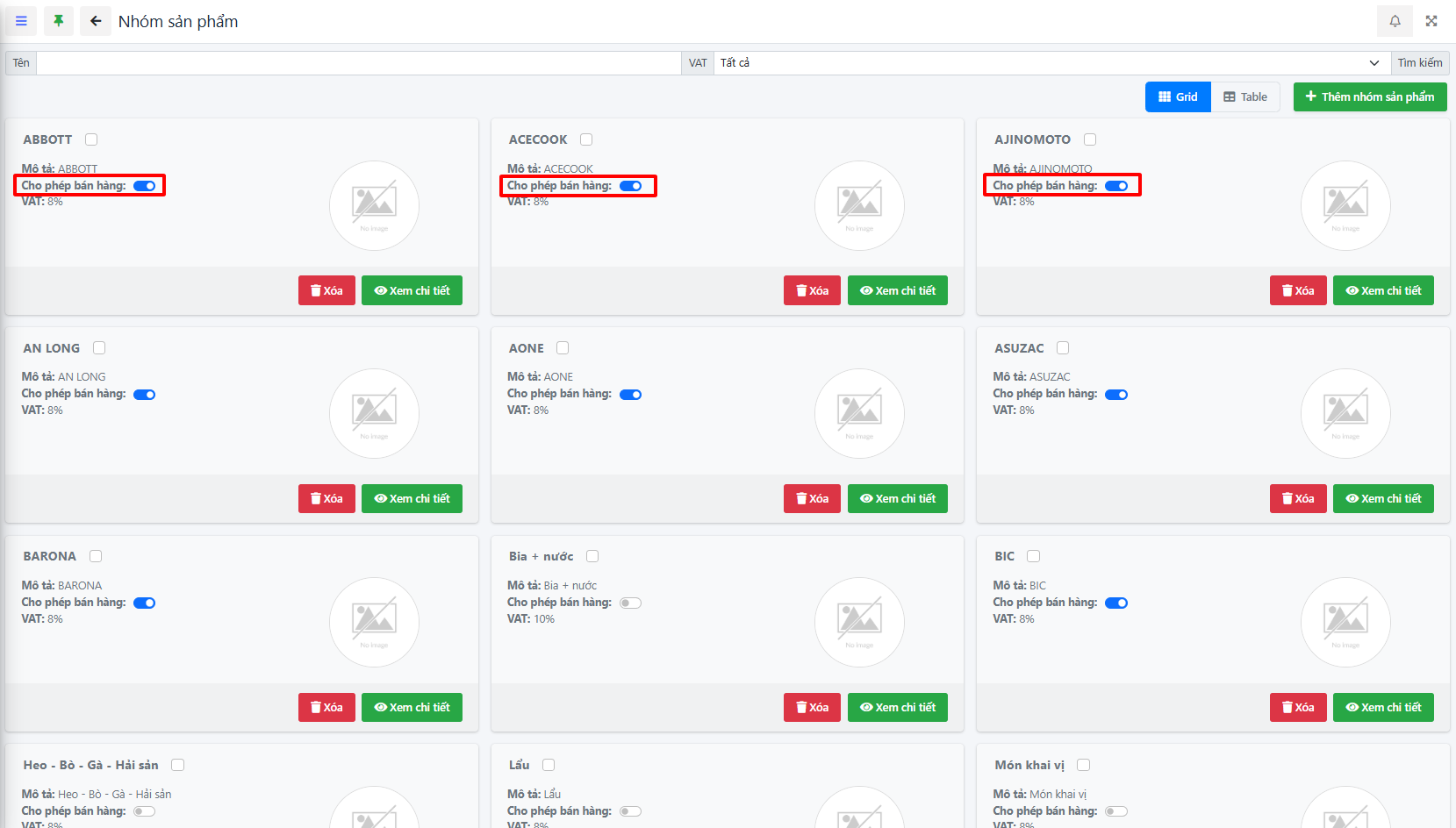Switch to Grid view

[x=1178, y=97]
